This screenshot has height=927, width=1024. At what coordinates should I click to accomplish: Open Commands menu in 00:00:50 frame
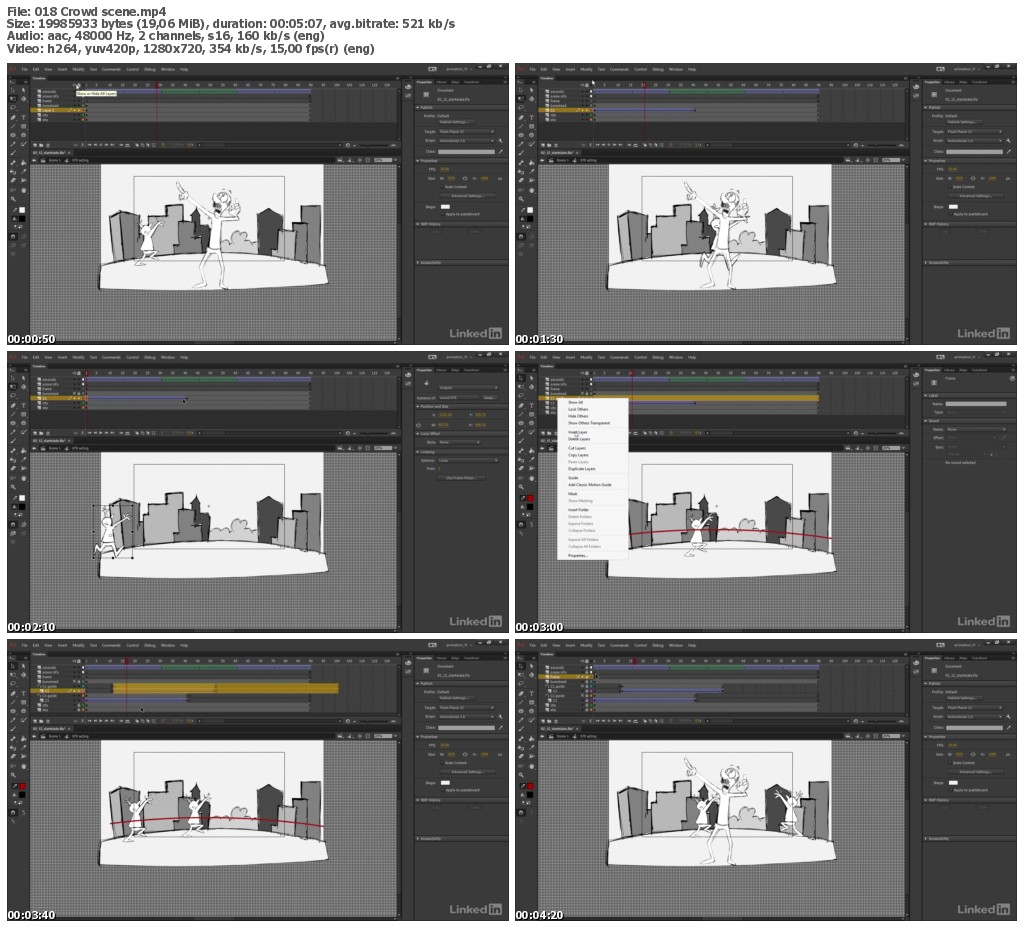111,69
